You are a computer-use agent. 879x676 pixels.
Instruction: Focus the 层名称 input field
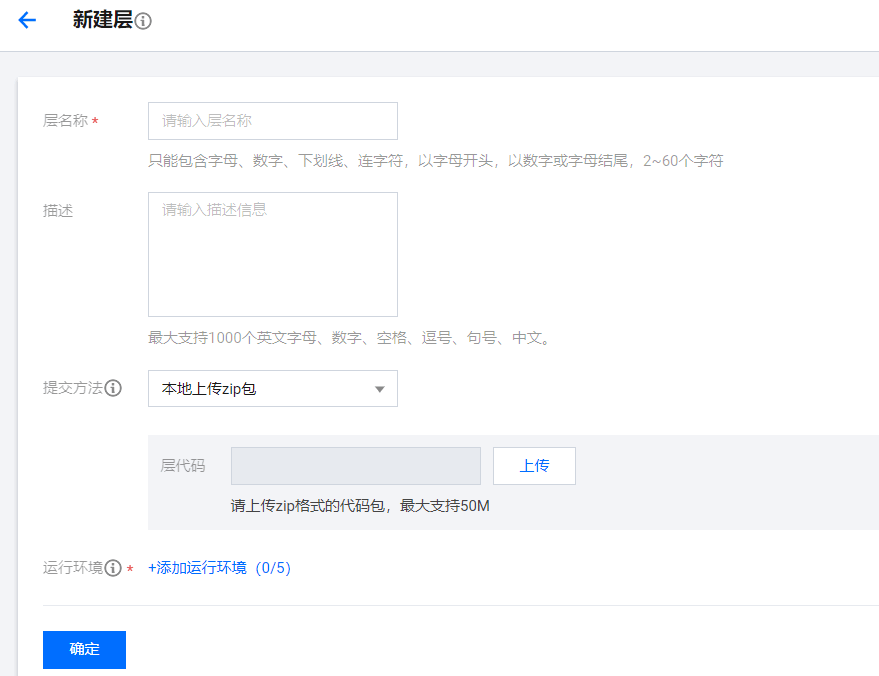point(272,120)
